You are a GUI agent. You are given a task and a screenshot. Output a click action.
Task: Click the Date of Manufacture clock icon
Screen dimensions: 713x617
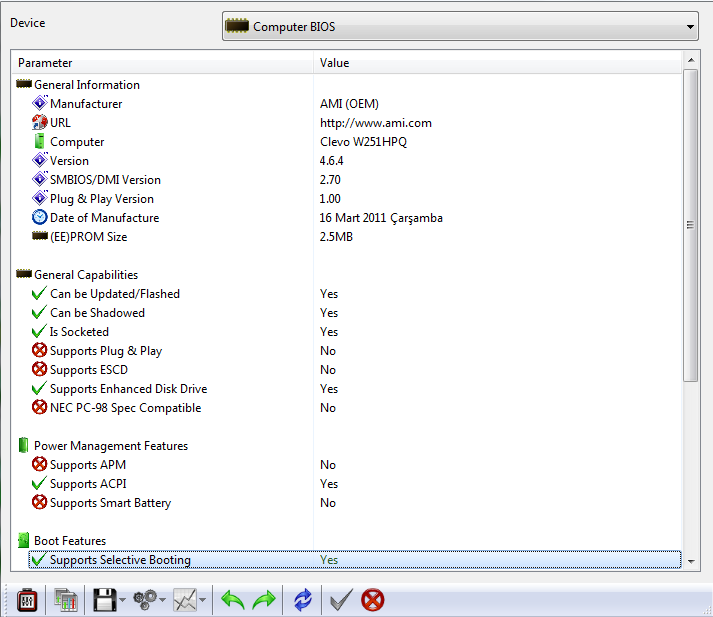[x=40, y=217]
